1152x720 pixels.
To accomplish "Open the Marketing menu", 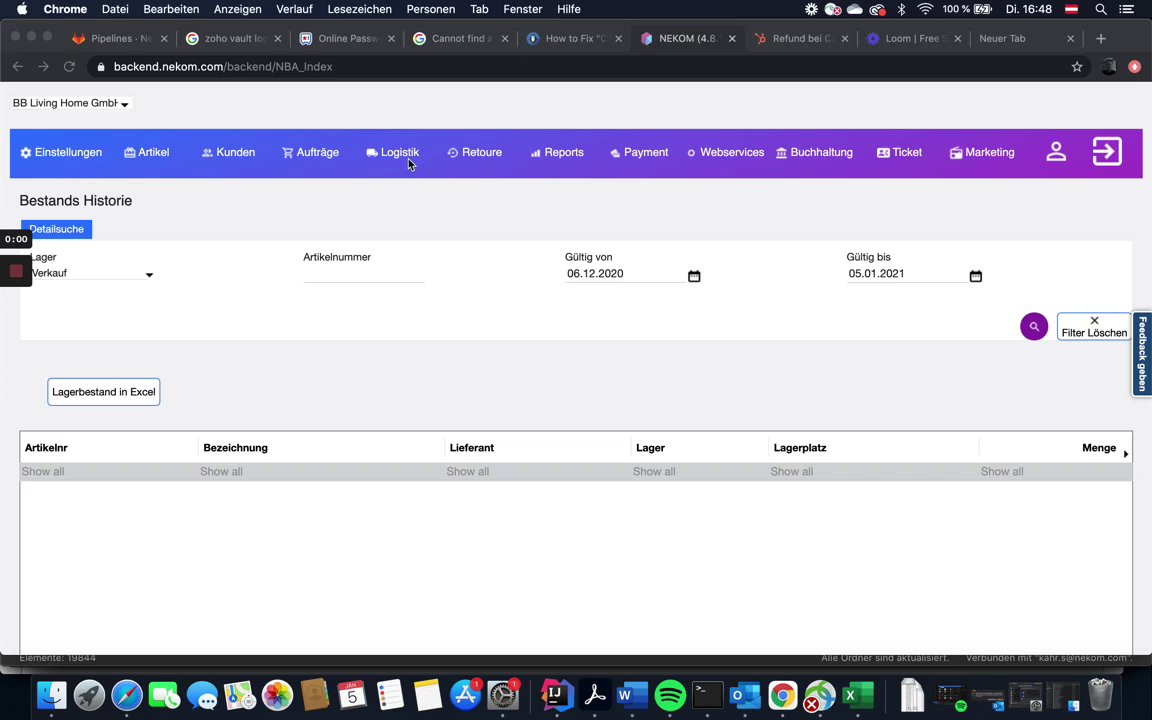I will point(982,153).
